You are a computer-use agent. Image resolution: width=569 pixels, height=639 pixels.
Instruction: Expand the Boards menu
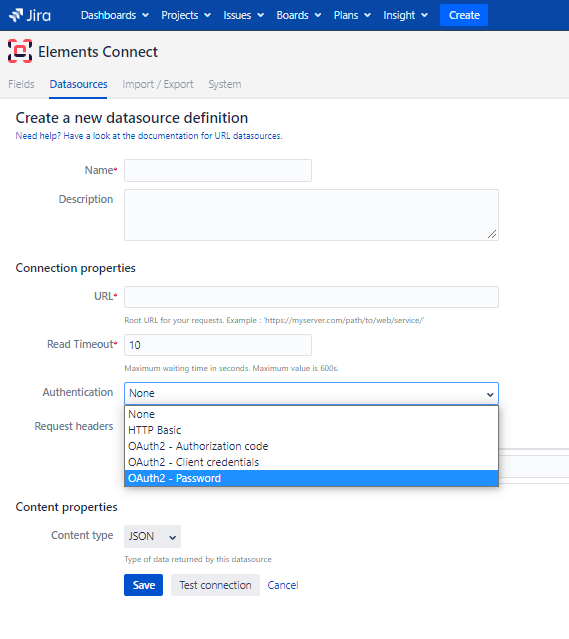coord(299,15)
